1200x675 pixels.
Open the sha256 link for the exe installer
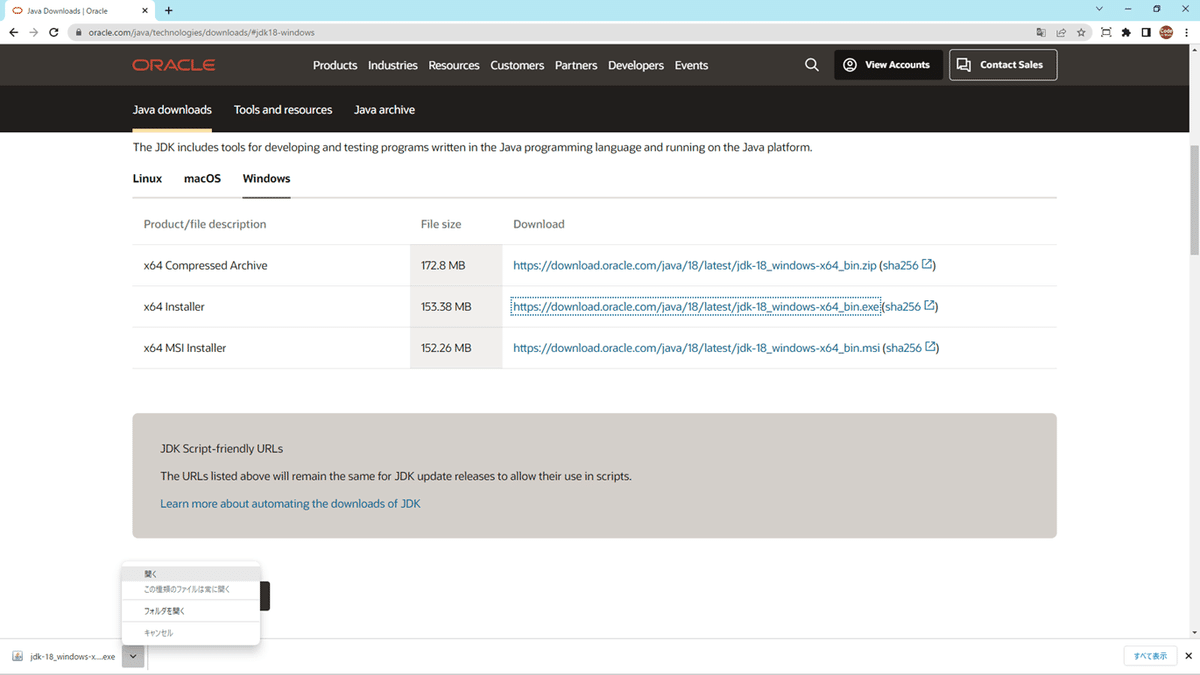click(x=910, y=307)
